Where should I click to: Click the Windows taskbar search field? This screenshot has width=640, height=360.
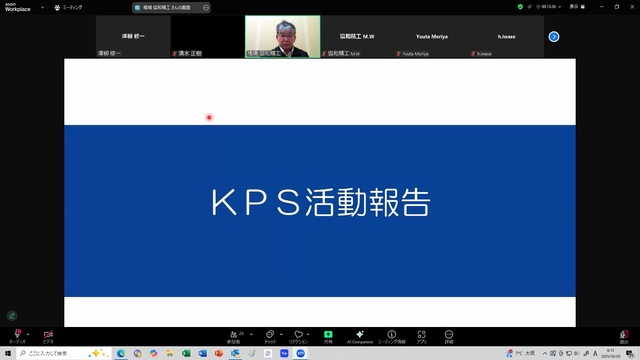point(64,353)
